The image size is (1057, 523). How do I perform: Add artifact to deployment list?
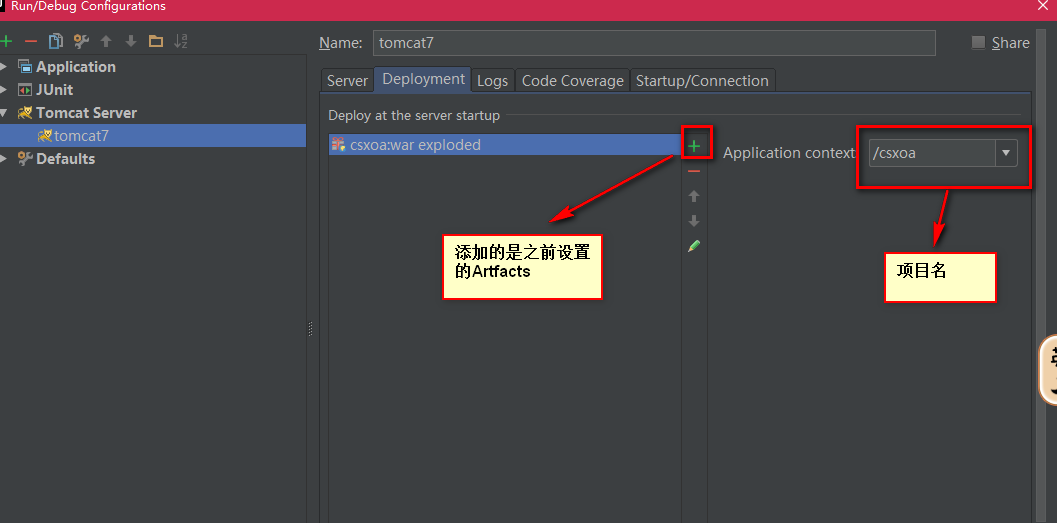click(x=694, y=146)
